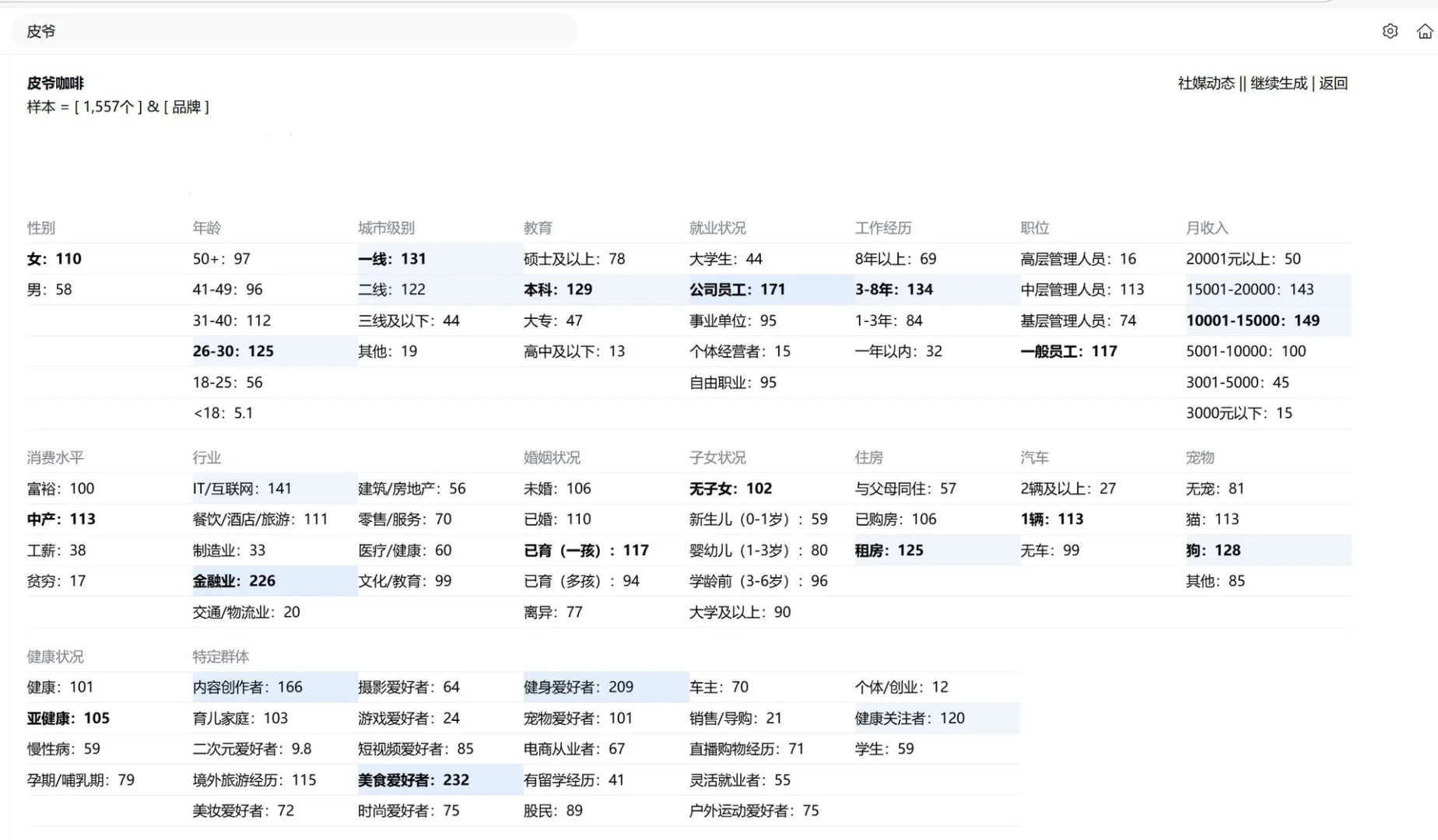Click the 行业 section header
1438x840 pixels.
207,458
